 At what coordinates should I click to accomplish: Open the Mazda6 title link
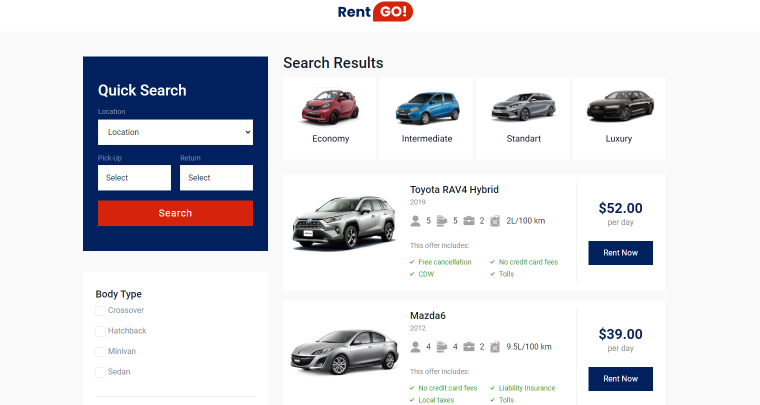tap(428, 315)
